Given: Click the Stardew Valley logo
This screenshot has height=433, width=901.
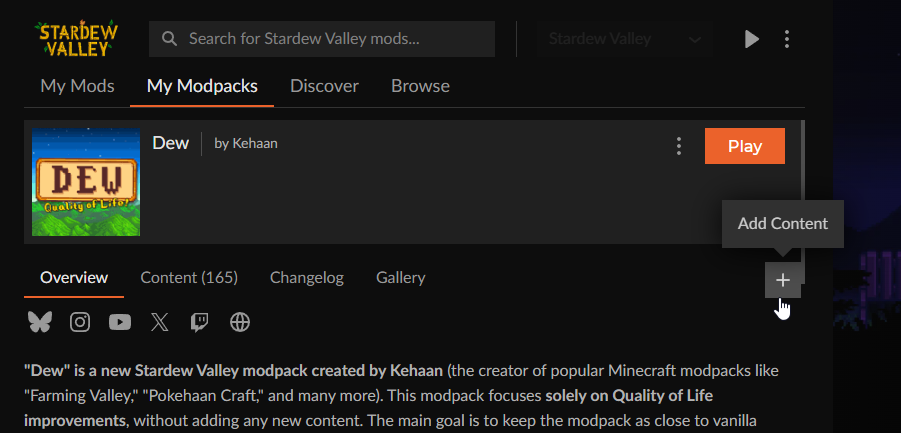Looking at the screenshot, I should pos(76,39).
